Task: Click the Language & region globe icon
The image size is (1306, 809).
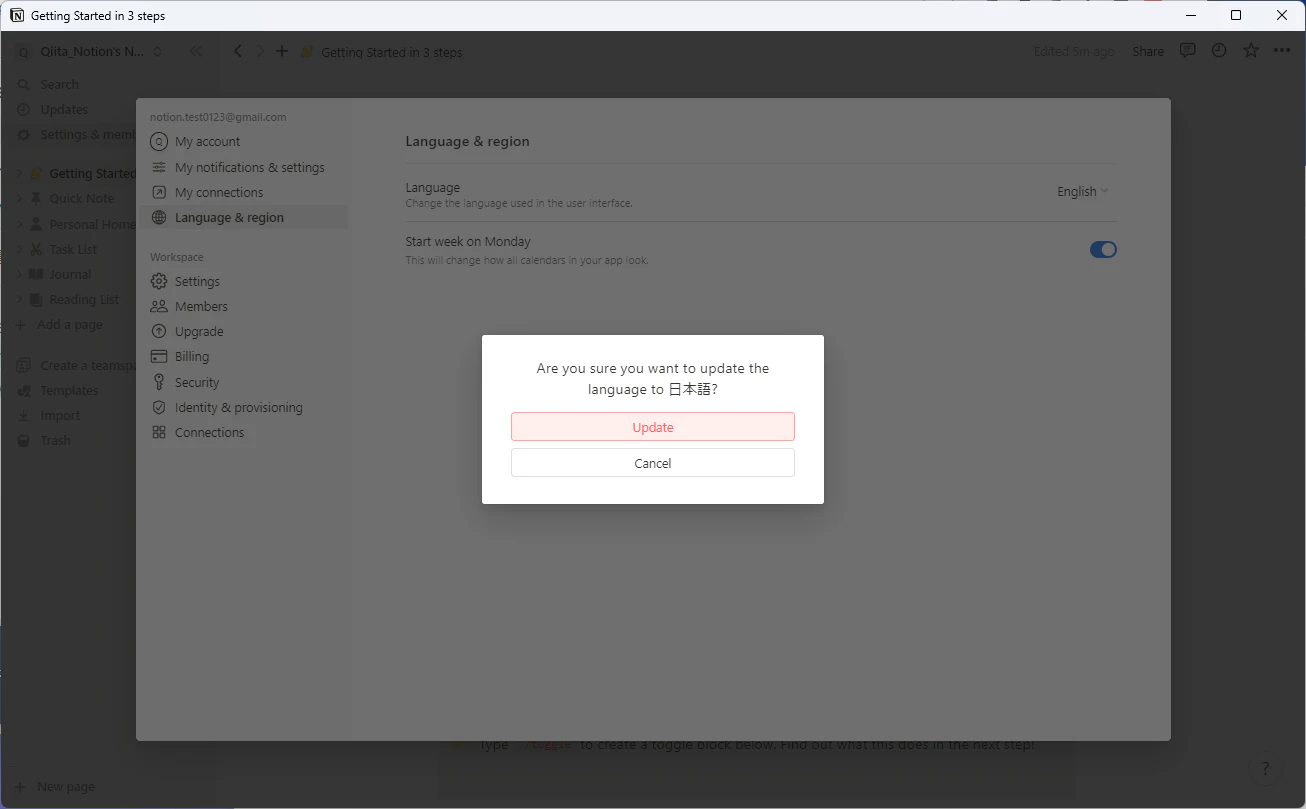Action: click(x=159, y=218)
